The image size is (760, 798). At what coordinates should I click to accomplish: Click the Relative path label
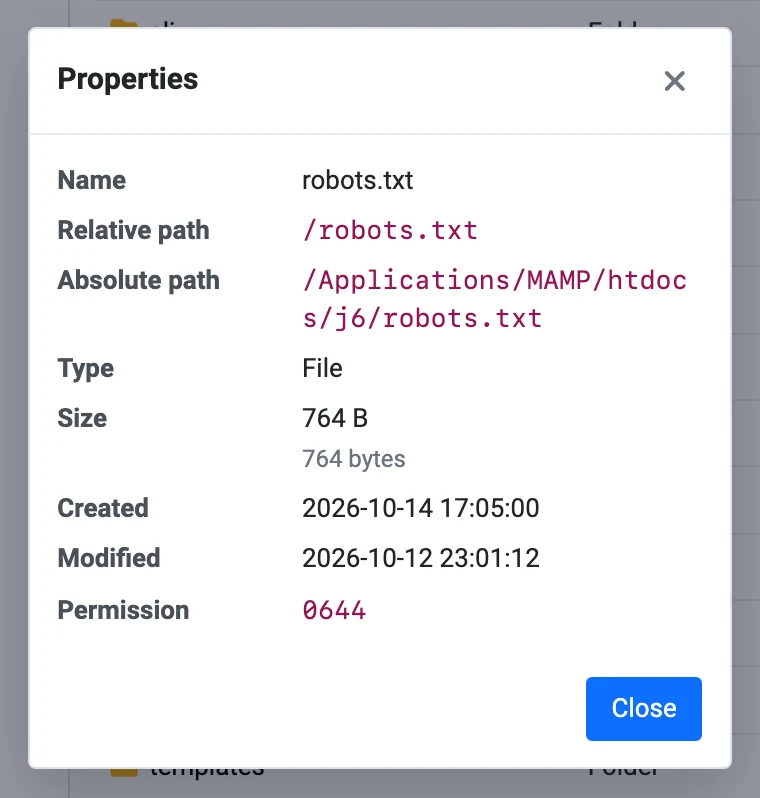133,230
